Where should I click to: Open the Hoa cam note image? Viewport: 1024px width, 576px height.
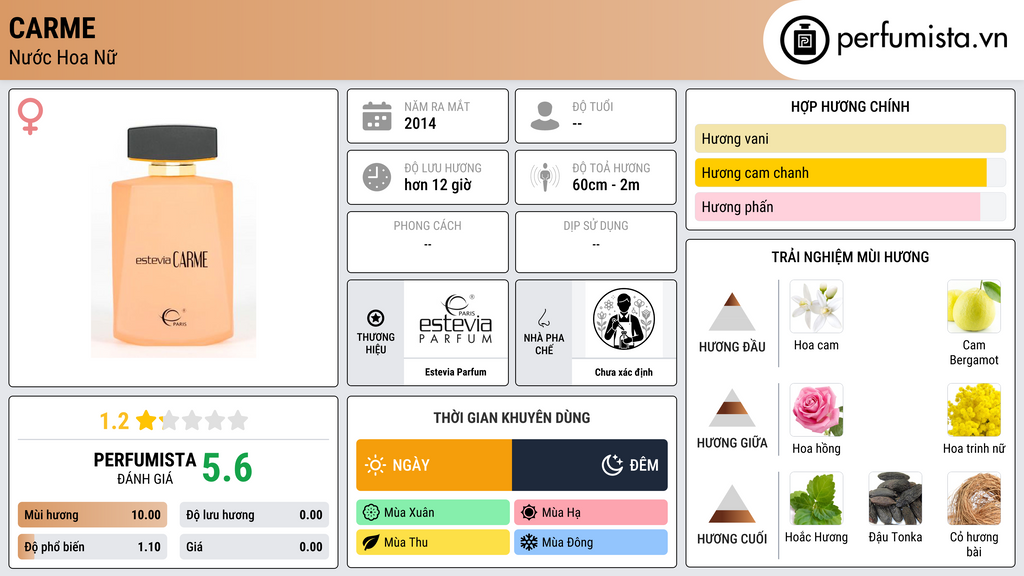click(x=816, y=307)
